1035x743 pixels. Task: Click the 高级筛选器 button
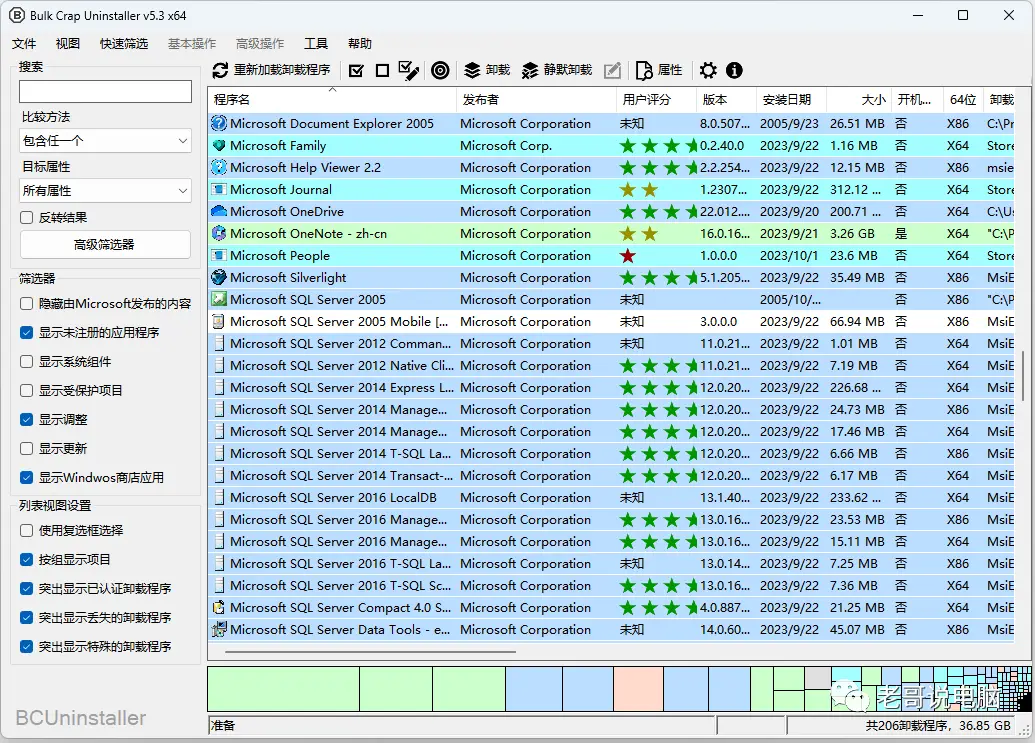pyautogui.click(x=105, y=245)
